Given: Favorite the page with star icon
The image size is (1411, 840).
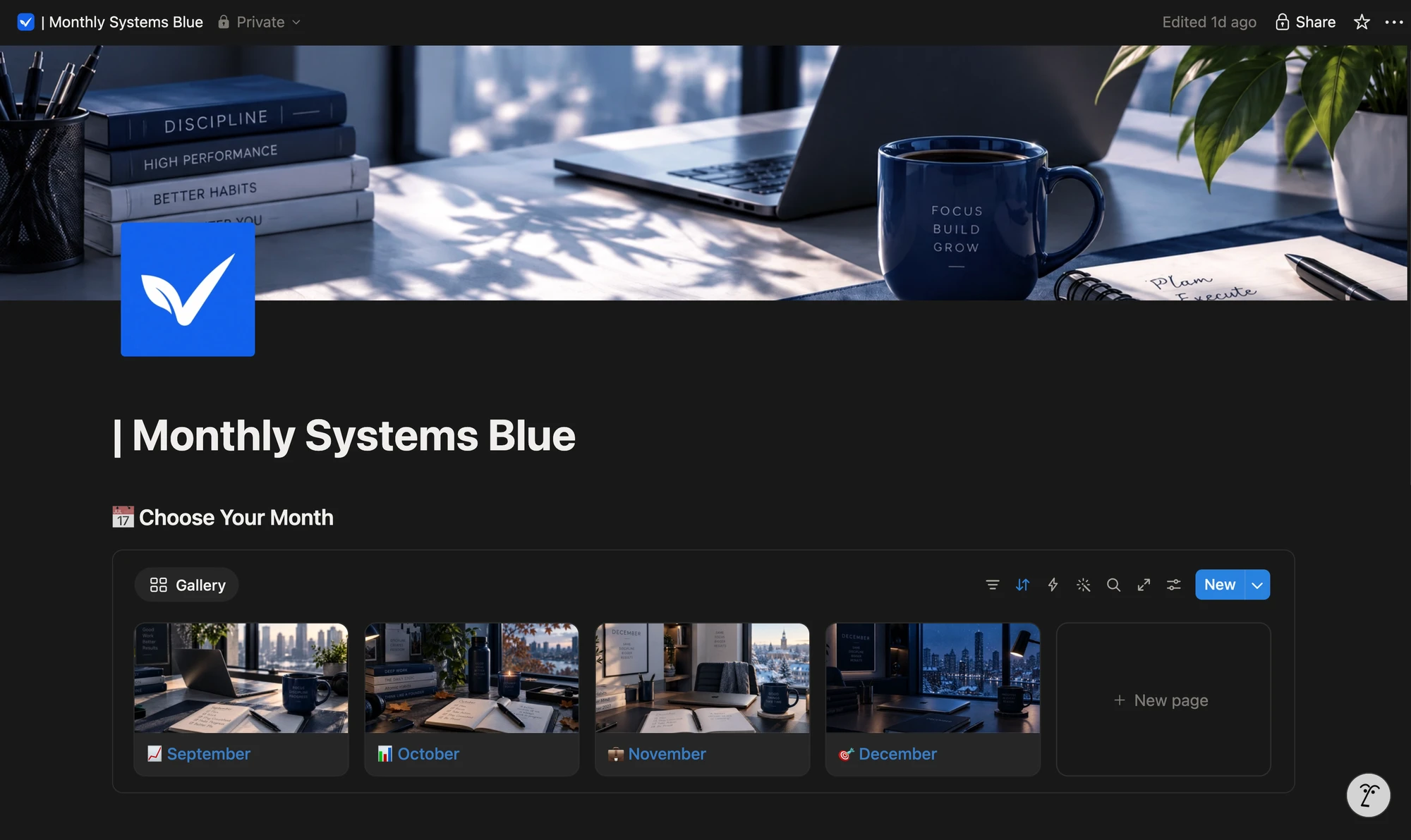Looking at the screenshot, I should coord(1362,22).
